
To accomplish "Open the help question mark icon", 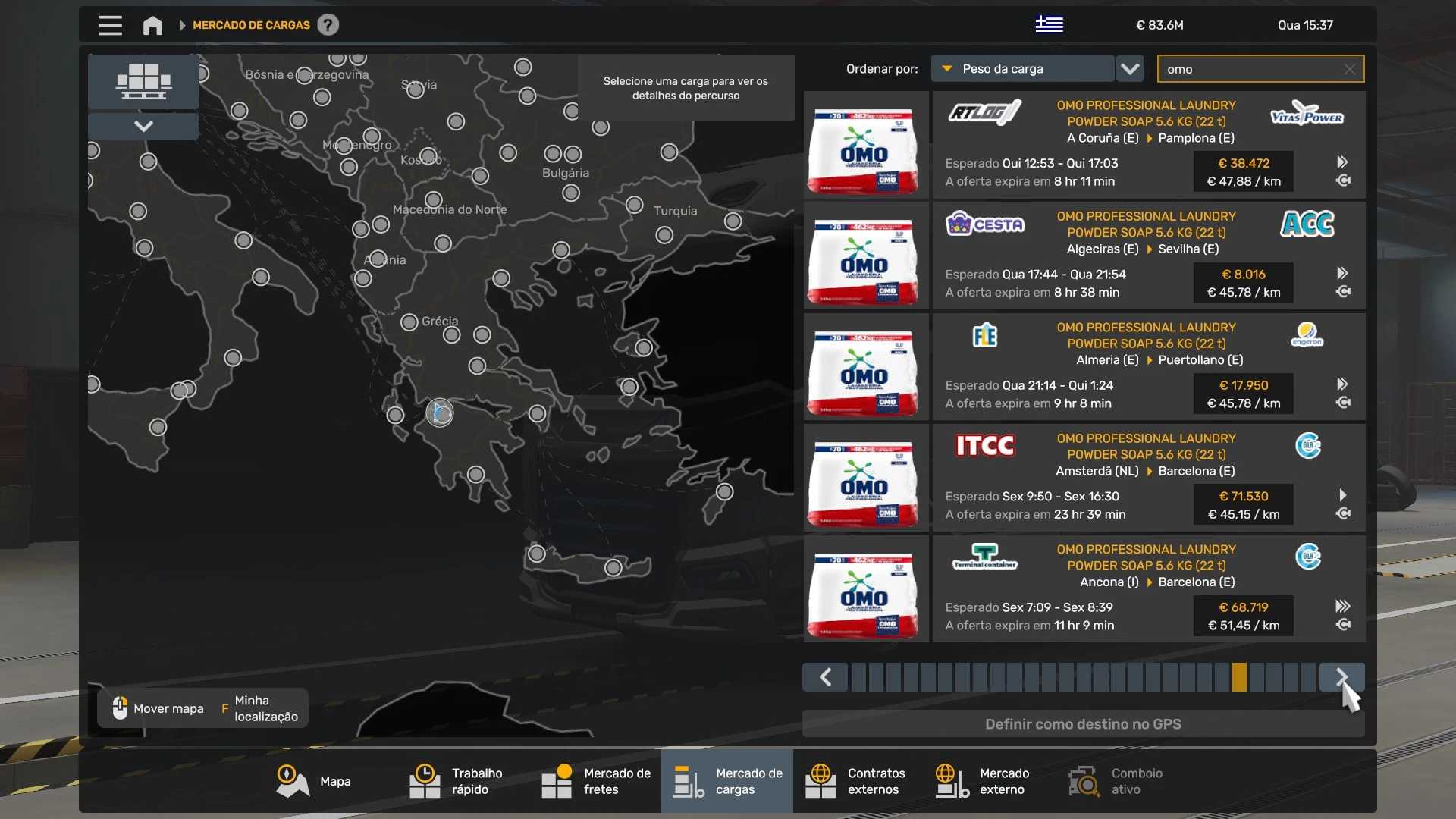I will (328, 25).
